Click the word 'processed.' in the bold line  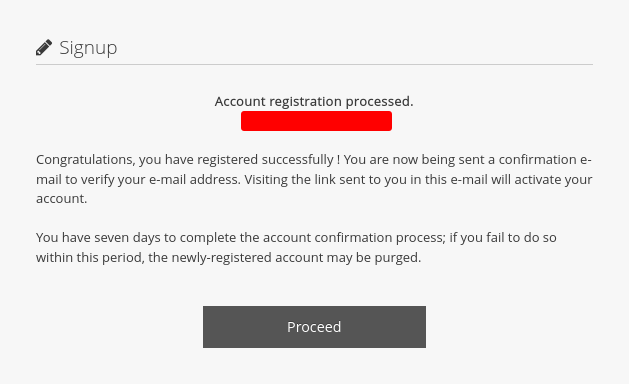tap(379, 102)
